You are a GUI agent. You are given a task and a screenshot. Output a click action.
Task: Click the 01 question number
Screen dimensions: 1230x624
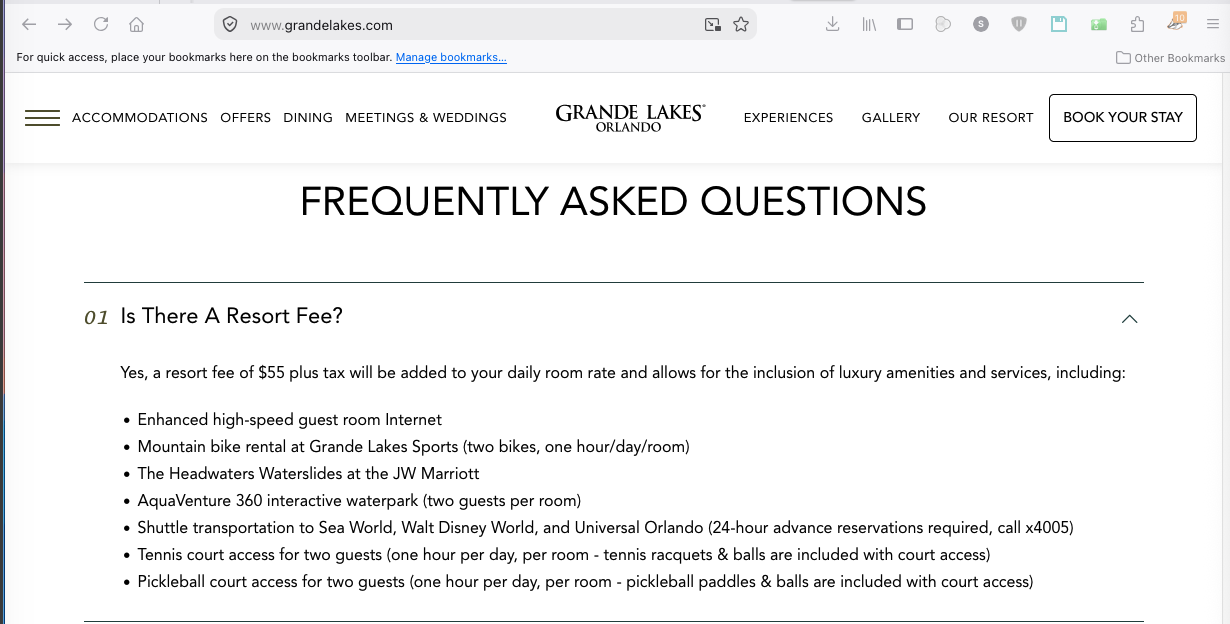click(96, 318)
